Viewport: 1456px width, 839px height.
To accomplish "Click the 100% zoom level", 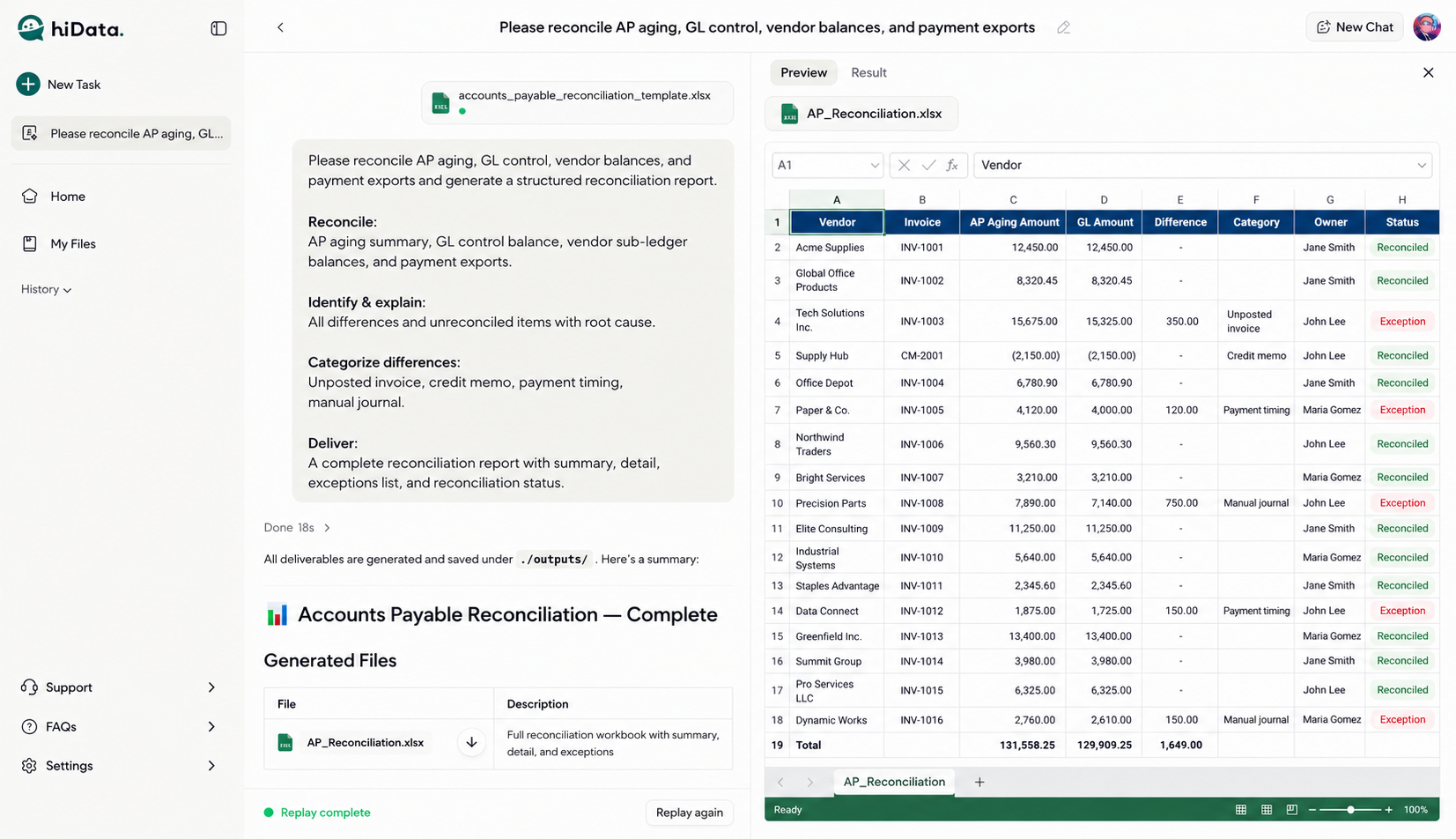I will click(x=1415, y=810).
